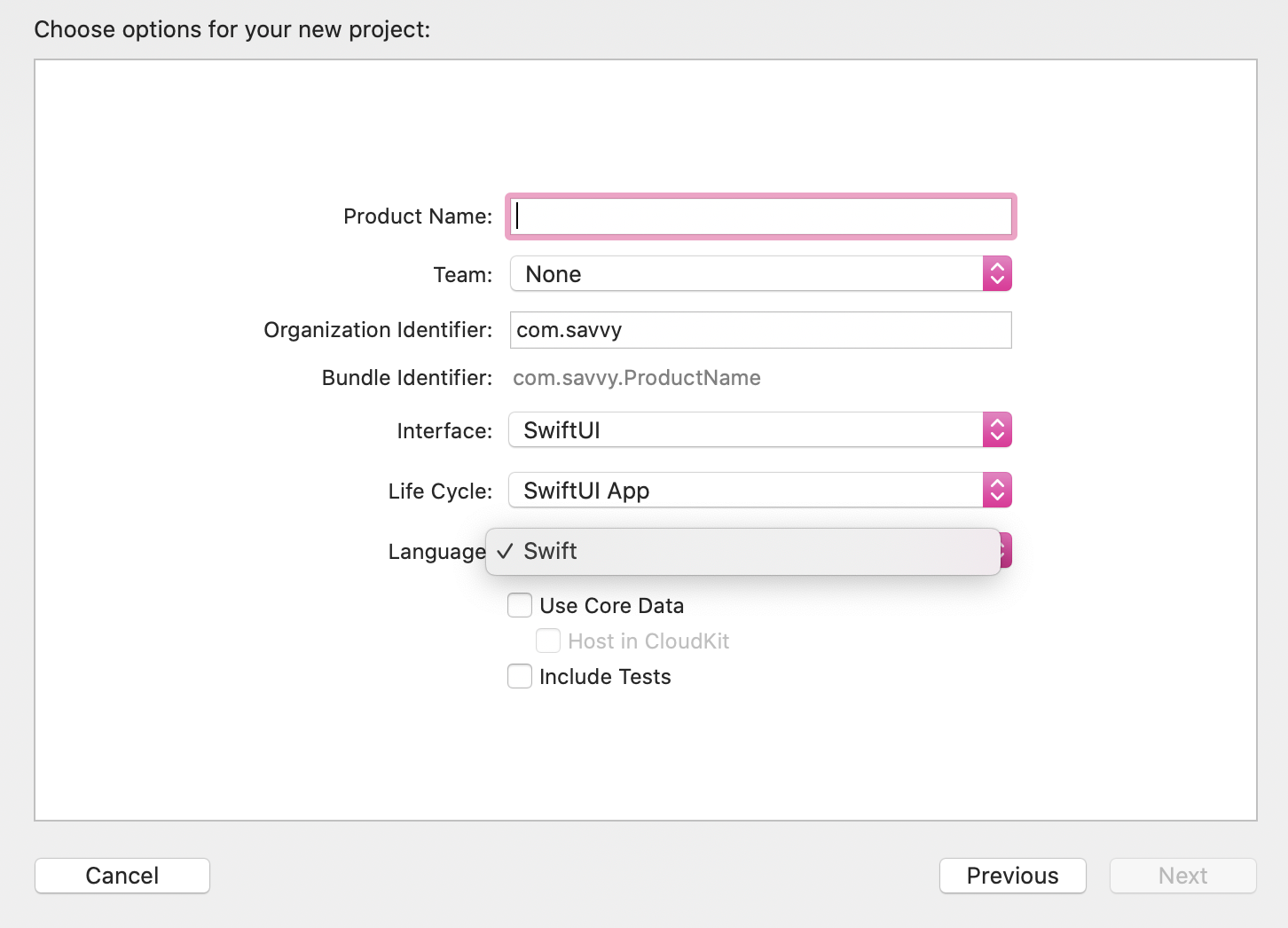Click the pink arrows on Life Cycle popup
The width and height of the screenshot is (1288, 928).
(997, 491)
